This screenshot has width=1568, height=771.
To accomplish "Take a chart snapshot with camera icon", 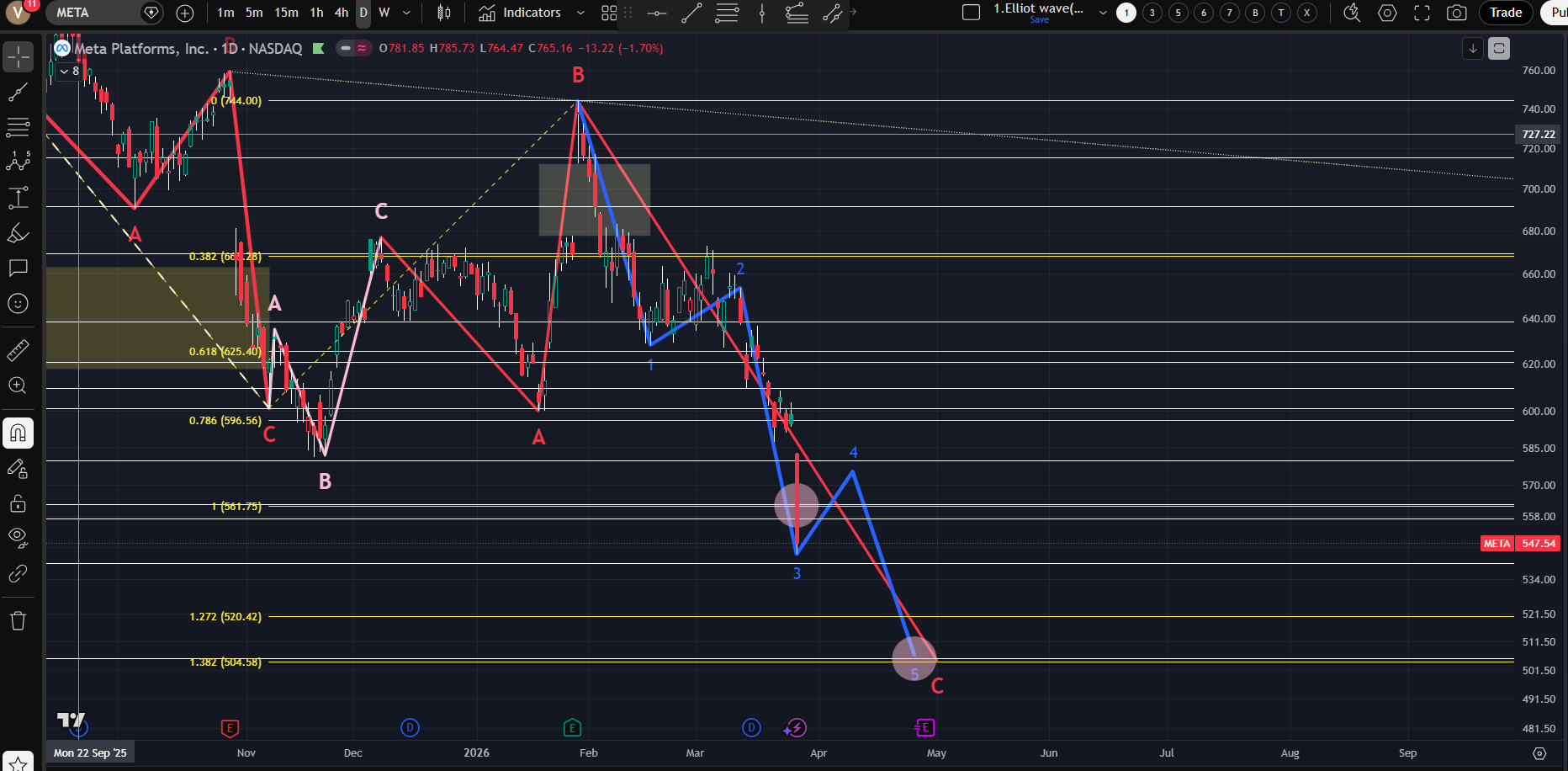I will coord(1456,13).
